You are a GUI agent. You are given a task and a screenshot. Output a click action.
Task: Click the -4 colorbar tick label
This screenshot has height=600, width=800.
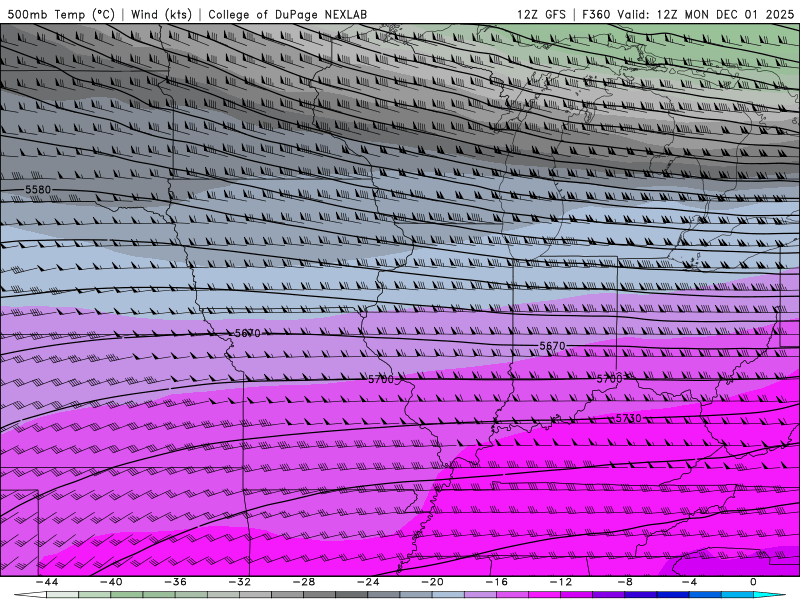click(689, 582)
